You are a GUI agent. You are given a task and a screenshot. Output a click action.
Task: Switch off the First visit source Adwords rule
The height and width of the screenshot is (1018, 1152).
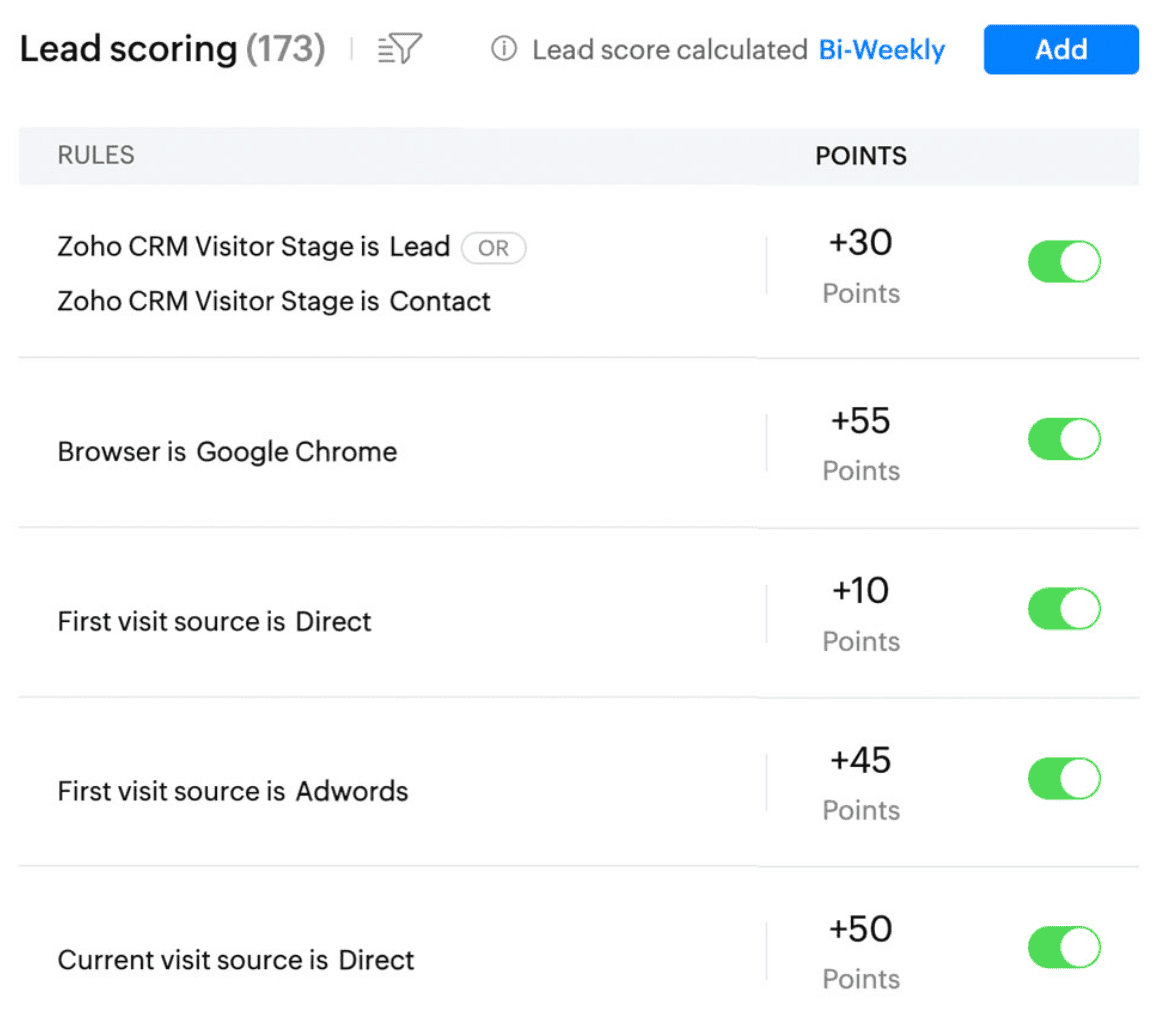point(1064,778)
